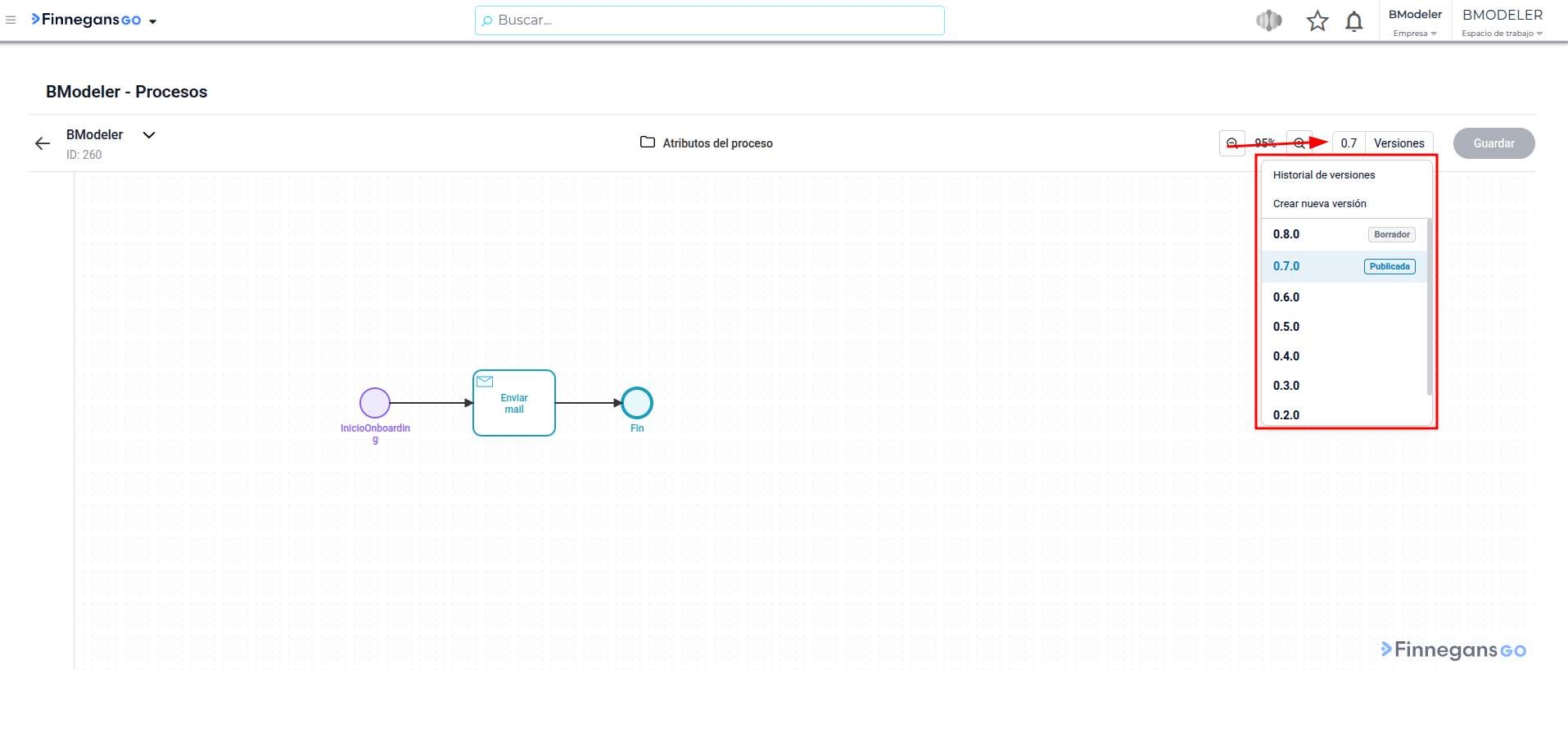The image size is (1568, 742).
Task: Click the 0.7 current version label
Action: 1349,143
